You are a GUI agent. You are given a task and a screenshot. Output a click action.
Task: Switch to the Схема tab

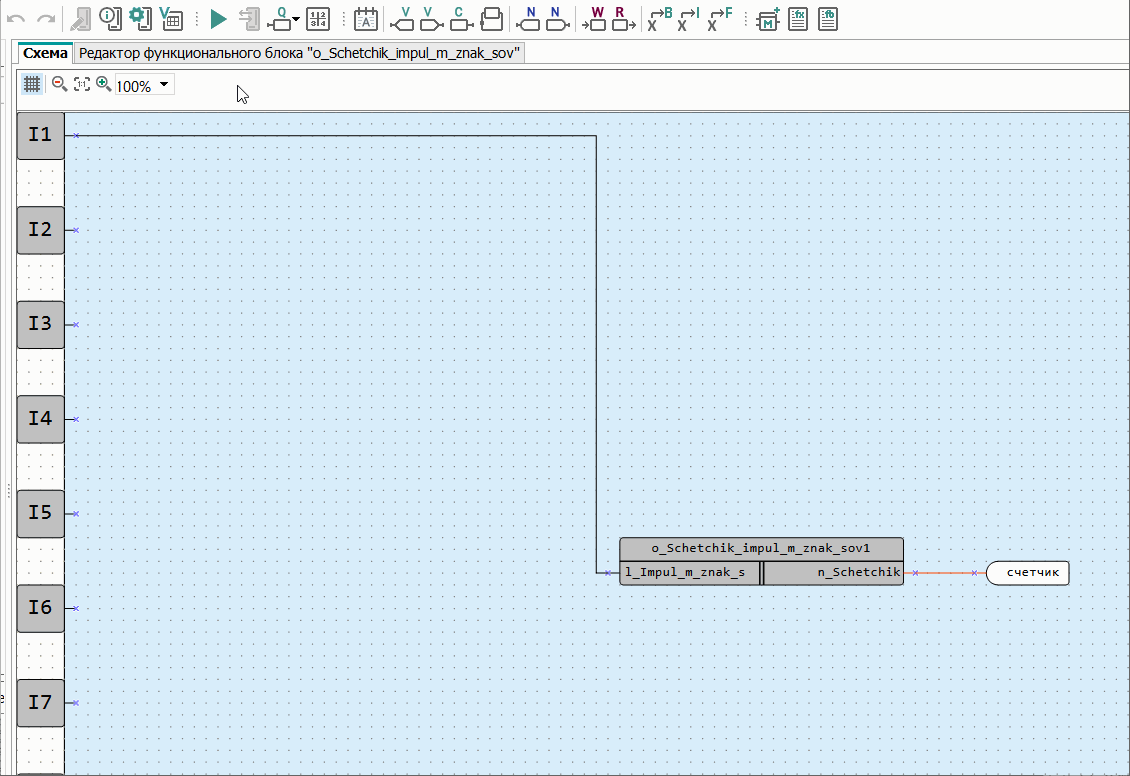tap(45, 53)
